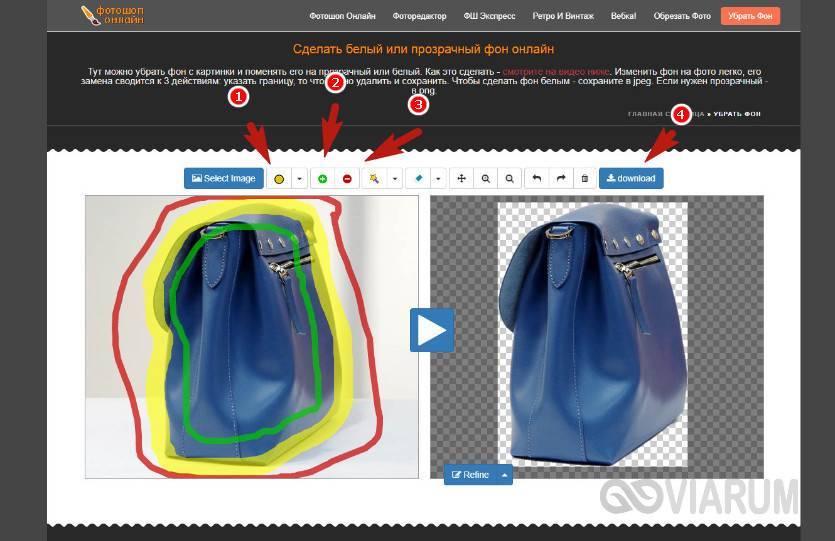Enable the move/pan tool
Viewport: 835px width, 541px height.
point(462,179)
